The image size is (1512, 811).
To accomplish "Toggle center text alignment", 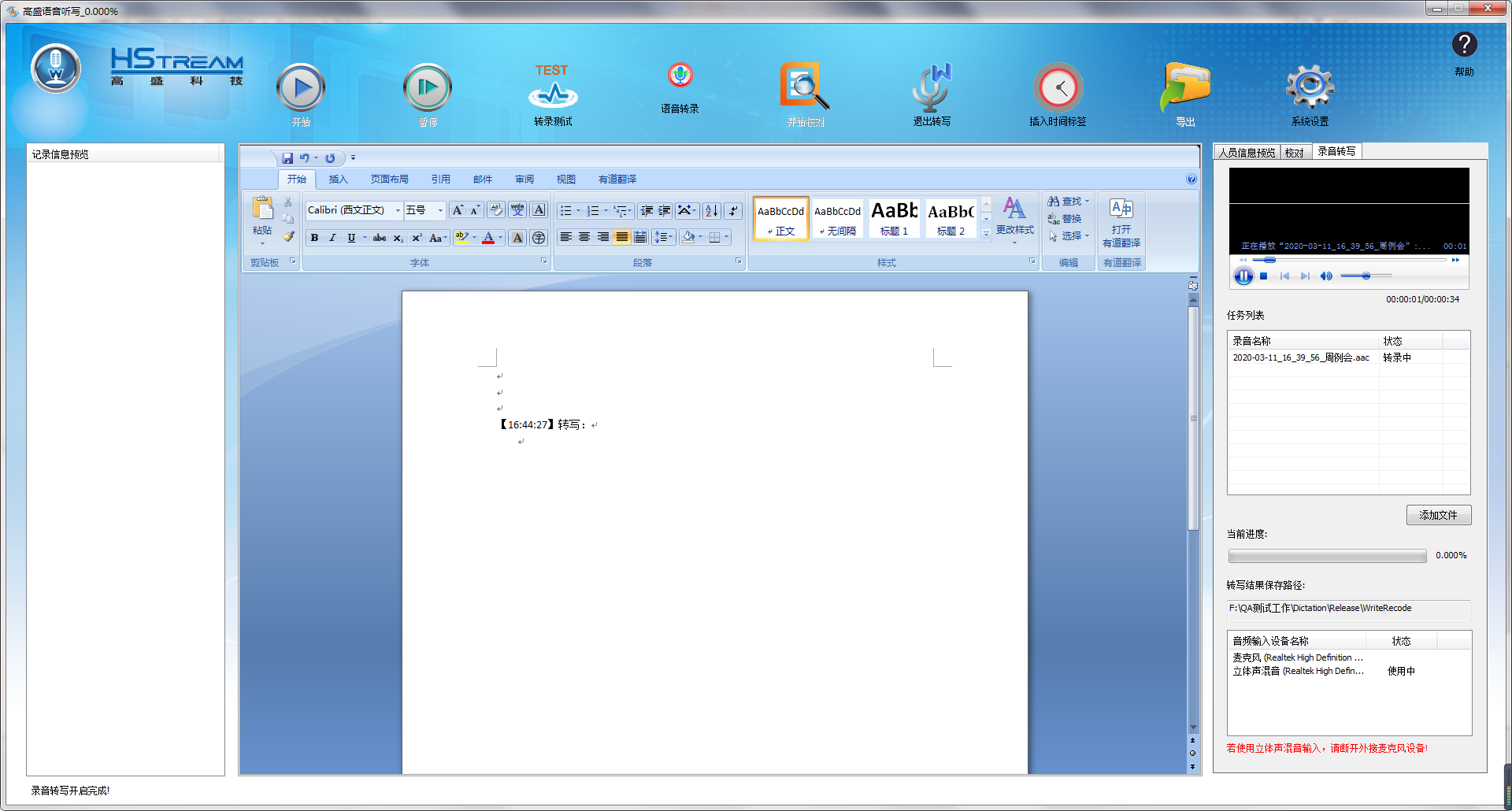I will (584, 237).
